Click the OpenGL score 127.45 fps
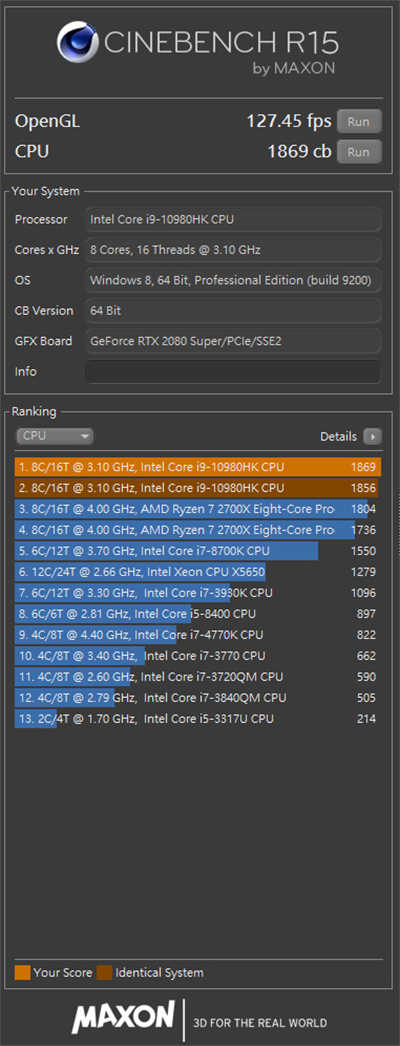Viewport: 400px width, 1046px height. (x=289, y=121)
